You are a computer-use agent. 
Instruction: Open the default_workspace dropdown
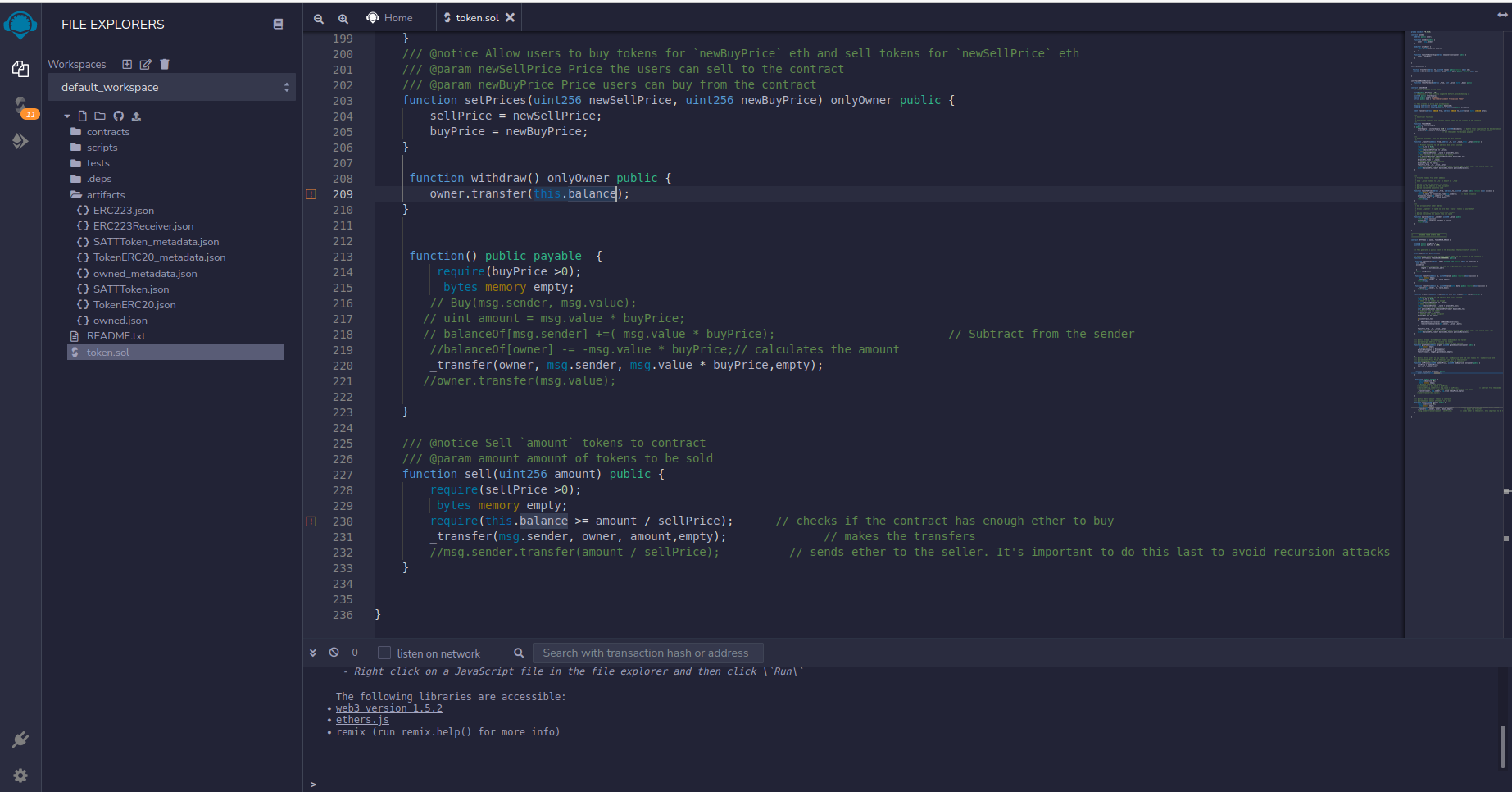click(172, 87)
